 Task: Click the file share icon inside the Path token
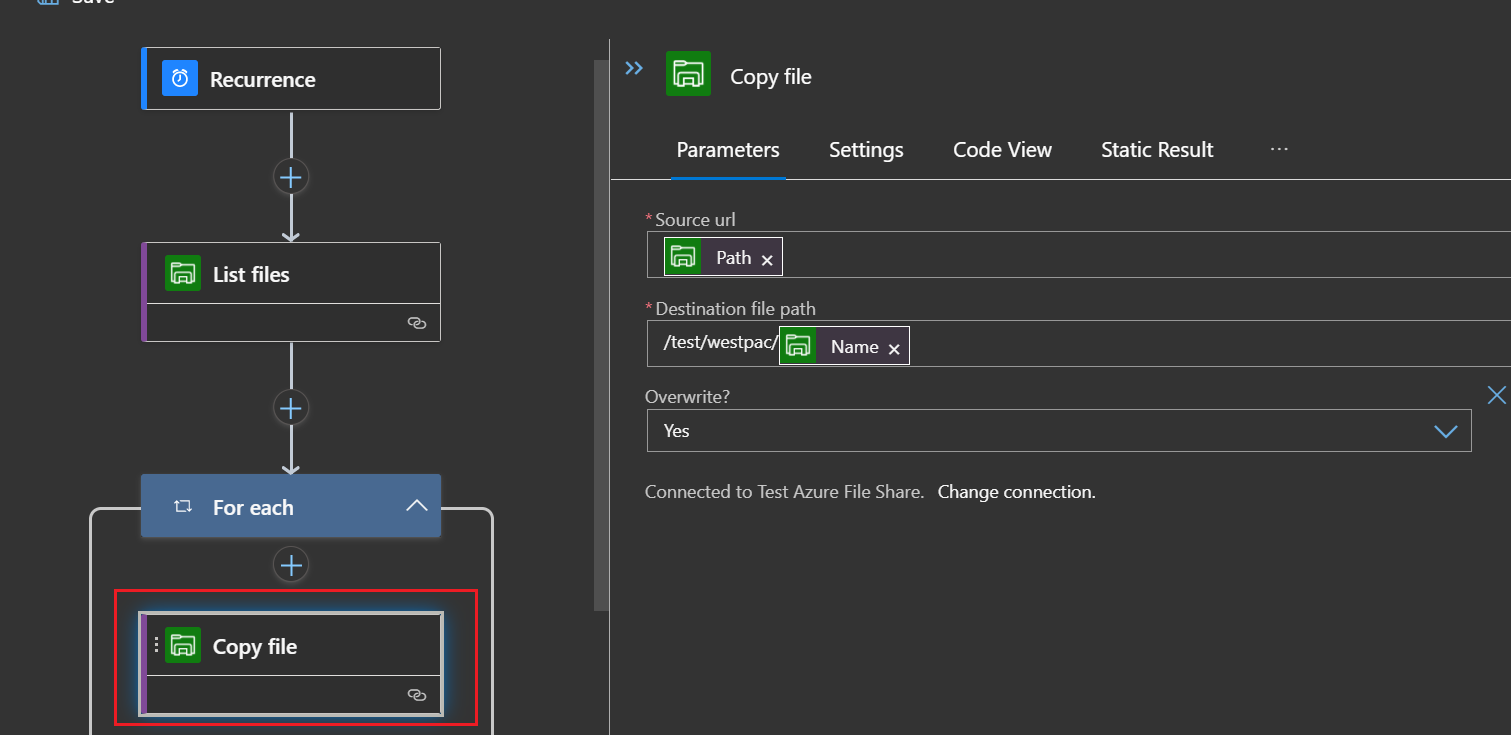click(x=684, y=256)
